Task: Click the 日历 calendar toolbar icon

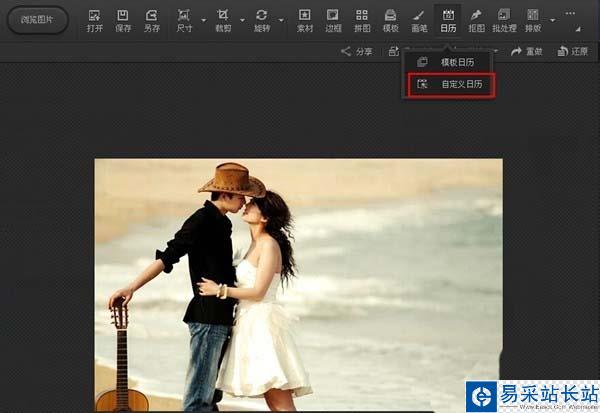Action: click(448, 21)
